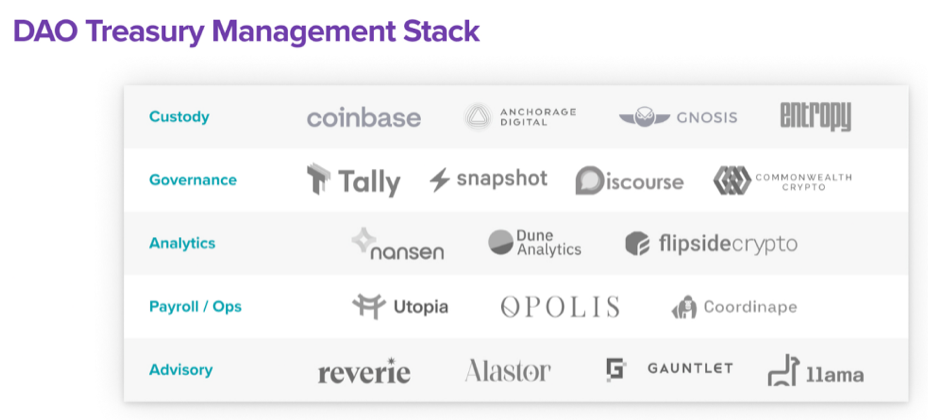Click the Discourse logo

(x=629, y=180)
